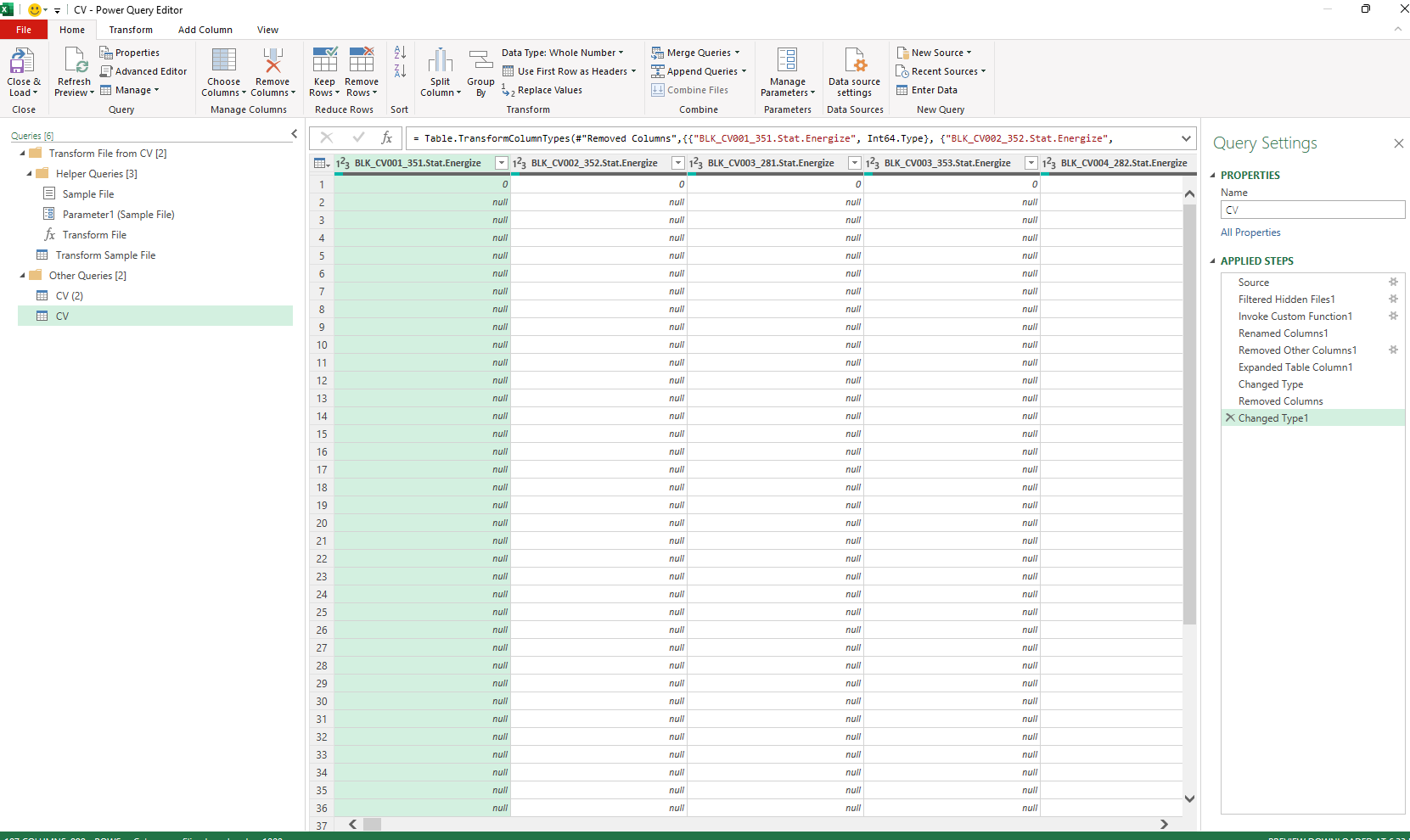
Task: Open the Source step settings gear
Action: [1393, 282]
